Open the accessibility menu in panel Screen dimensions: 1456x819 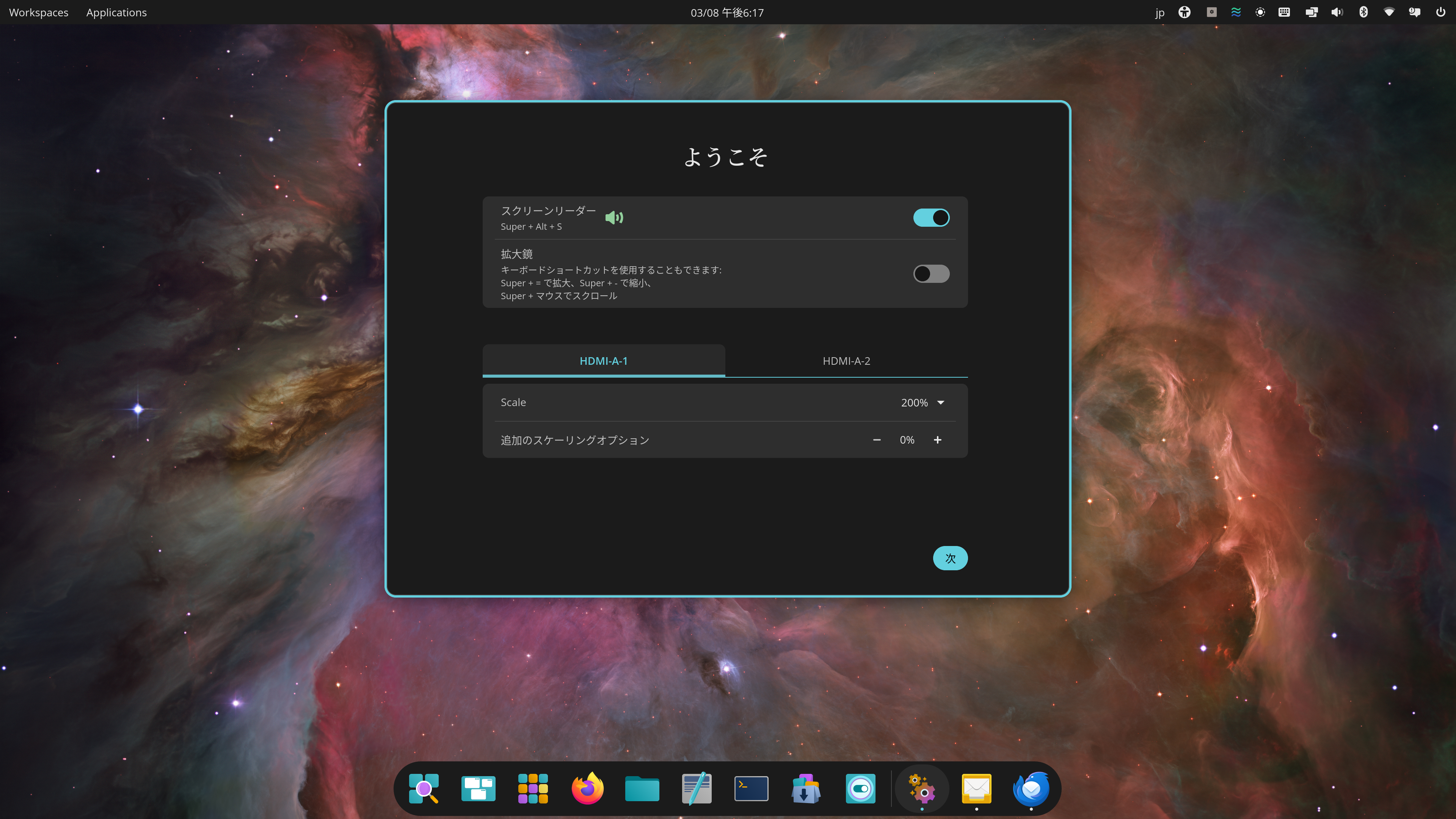[x=1184, y=13]
